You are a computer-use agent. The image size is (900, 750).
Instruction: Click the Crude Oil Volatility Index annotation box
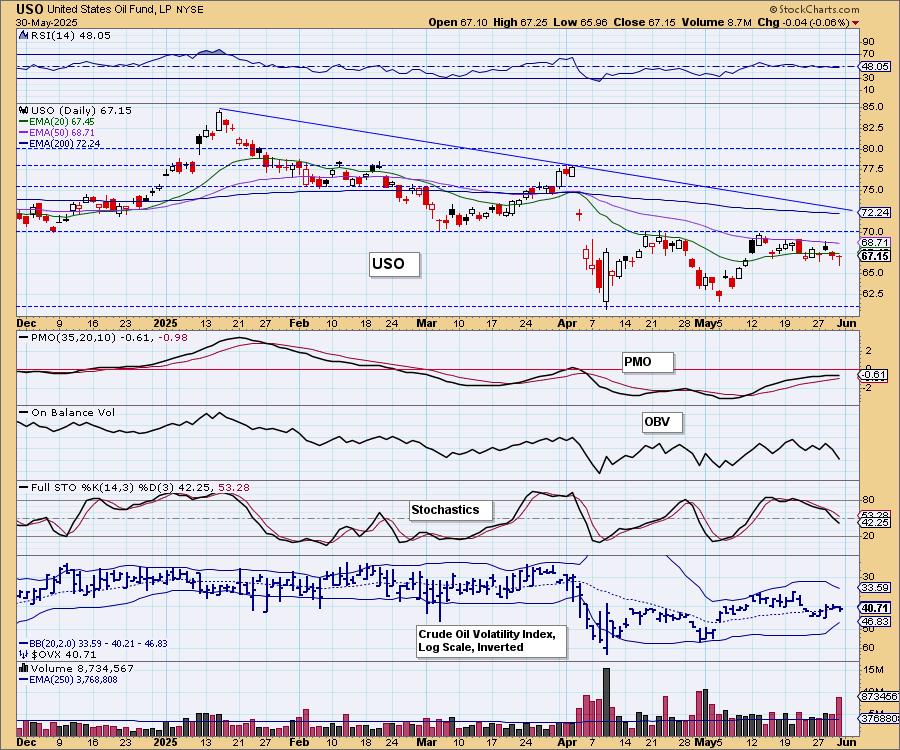(x=491, y=641)
